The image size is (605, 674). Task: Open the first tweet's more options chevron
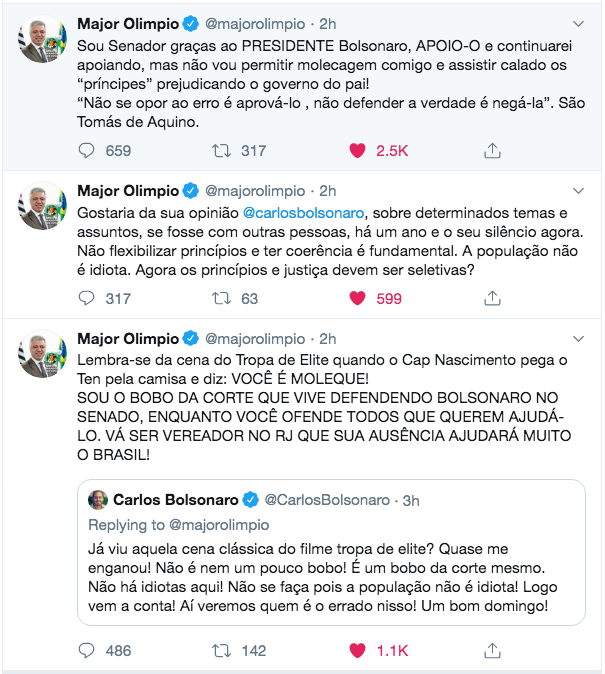pyautogui.click(x=579, y=23)
